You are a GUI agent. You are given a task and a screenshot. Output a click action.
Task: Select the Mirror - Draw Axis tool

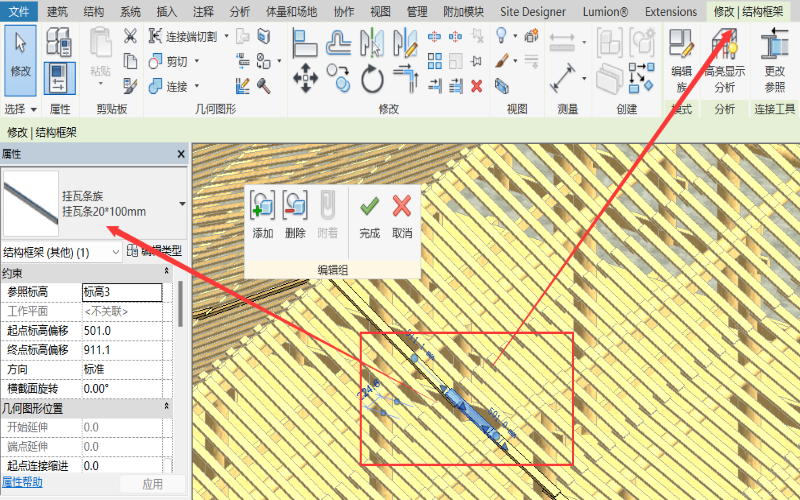405,43
